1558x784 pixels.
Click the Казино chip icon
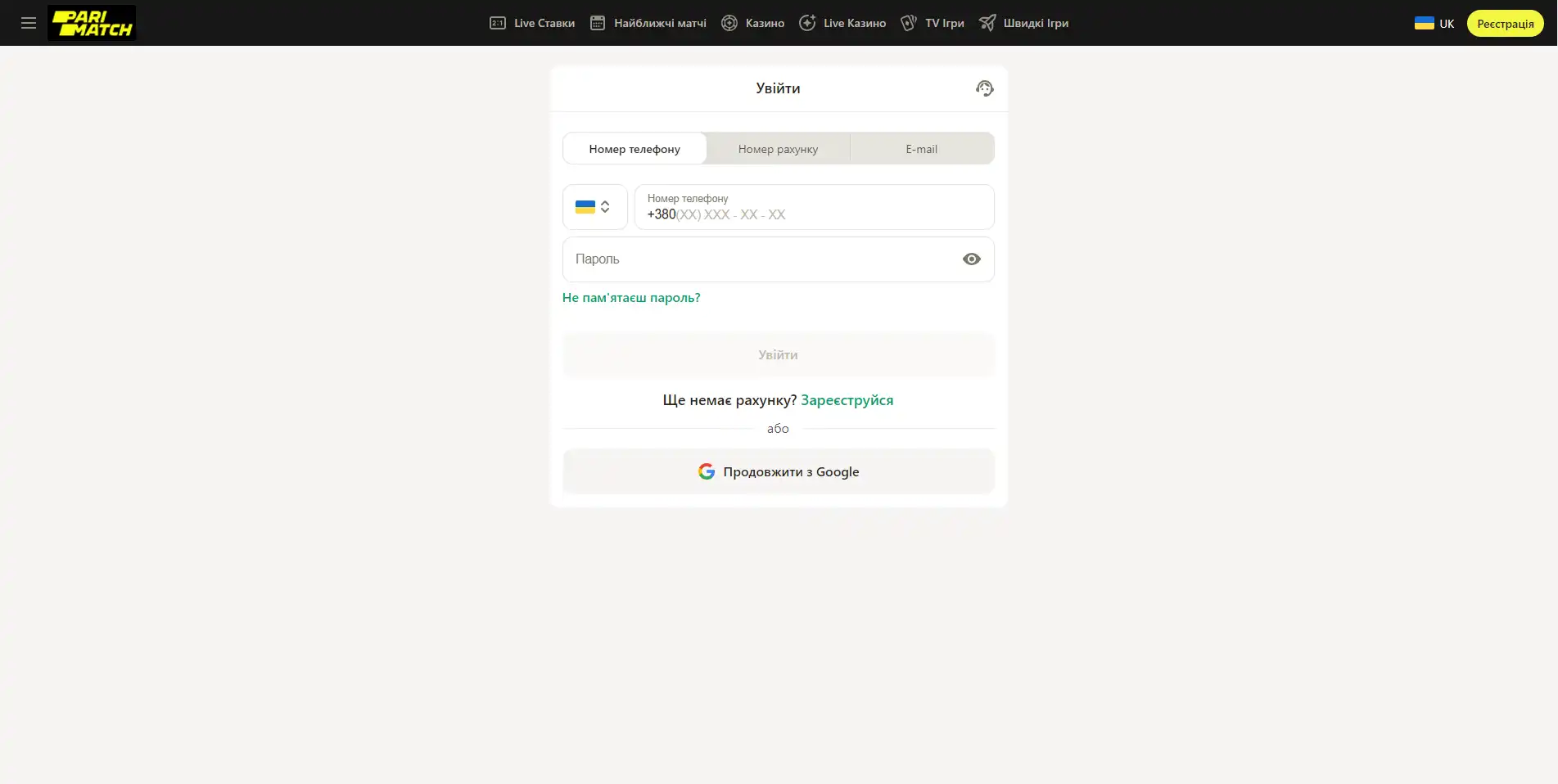[x=729, y=23]
